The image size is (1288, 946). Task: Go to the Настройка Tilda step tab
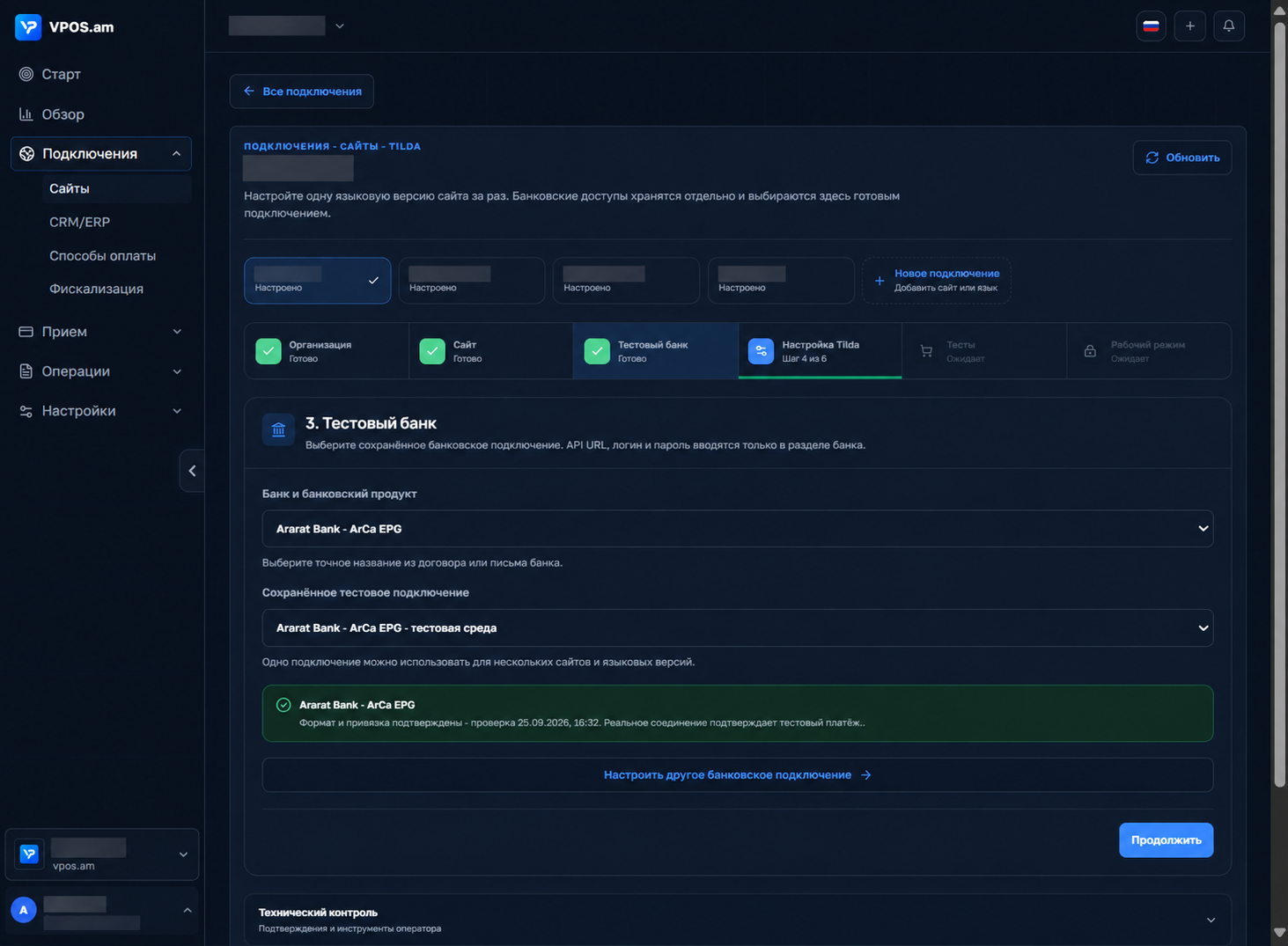tap(820, 351)
